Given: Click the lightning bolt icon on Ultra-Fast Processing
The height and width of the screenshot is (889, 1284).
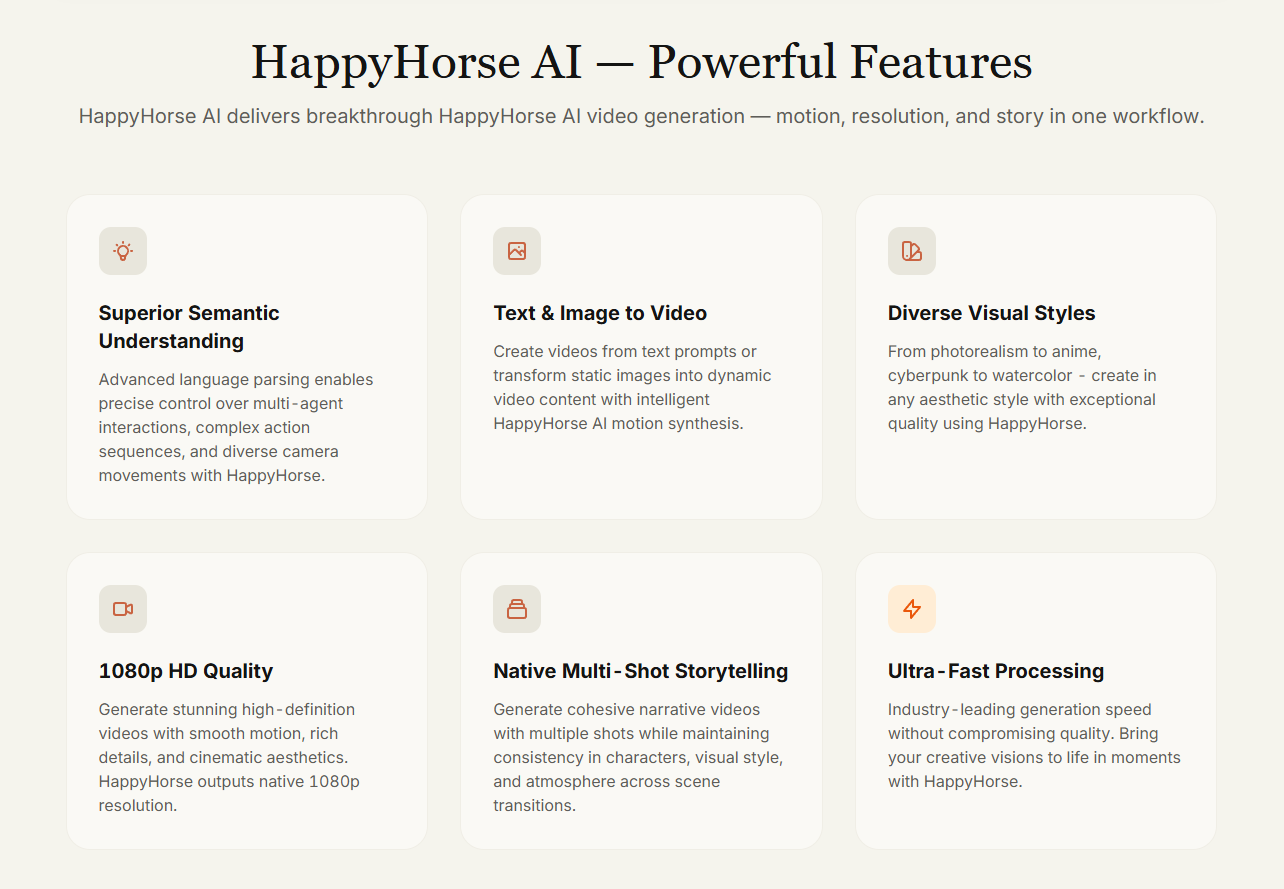Looking at the screenshot, I should (x=912, y=608).
